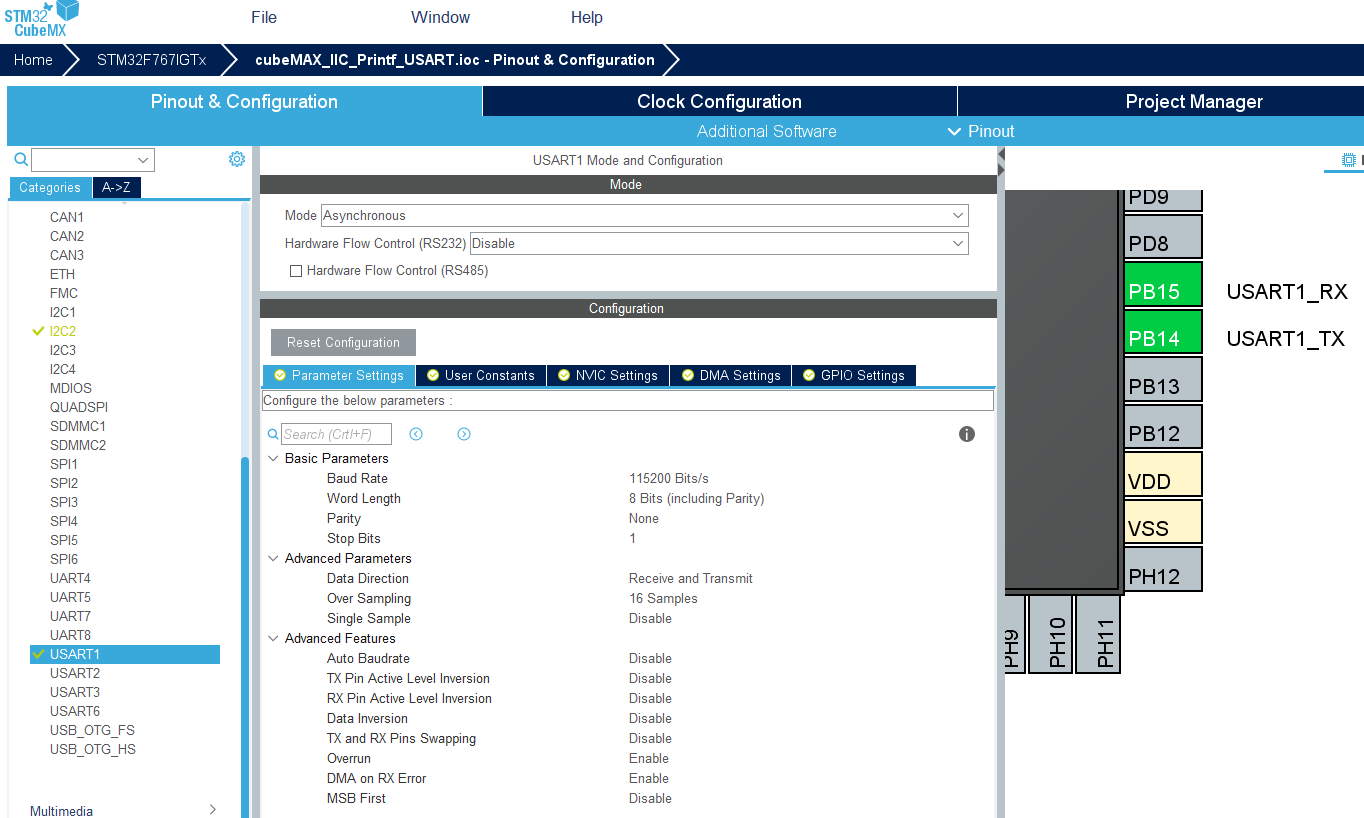Click the left panel vertical scrollbar
This screenshot has height=818, width=1364.
click(x=245, y=635)
